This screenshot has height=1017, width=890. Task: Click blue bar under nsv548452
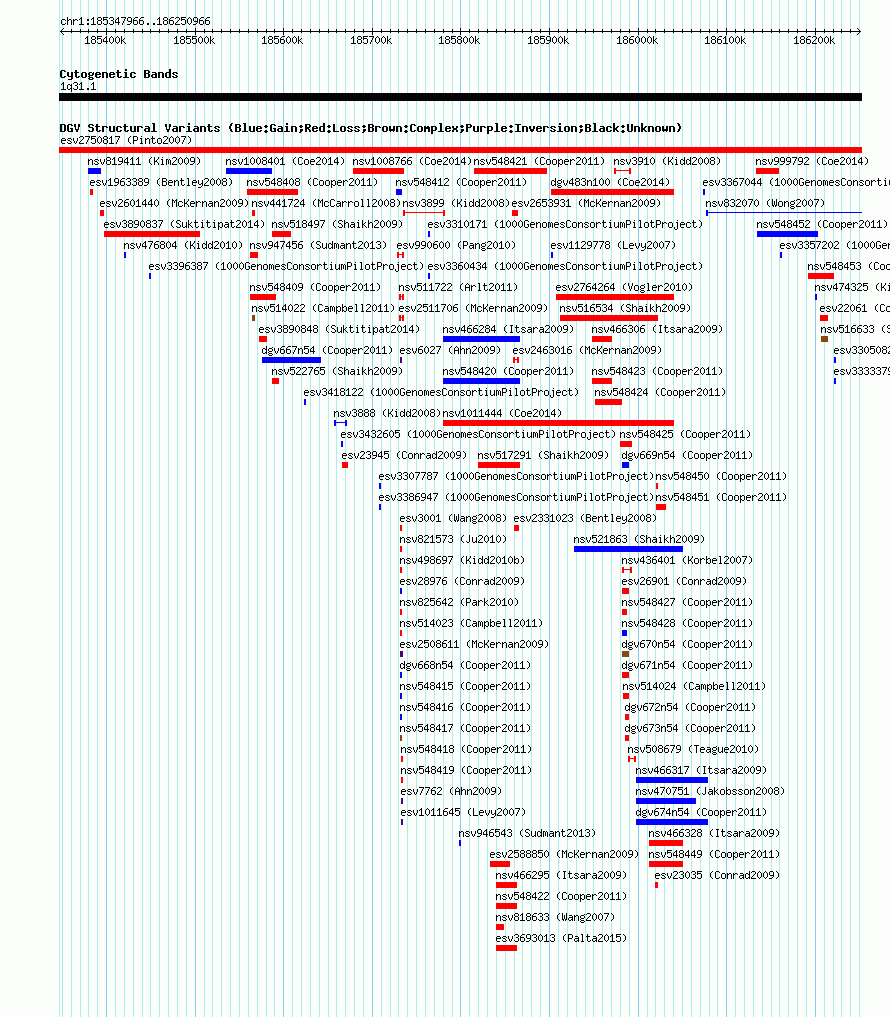pos(788,234)
